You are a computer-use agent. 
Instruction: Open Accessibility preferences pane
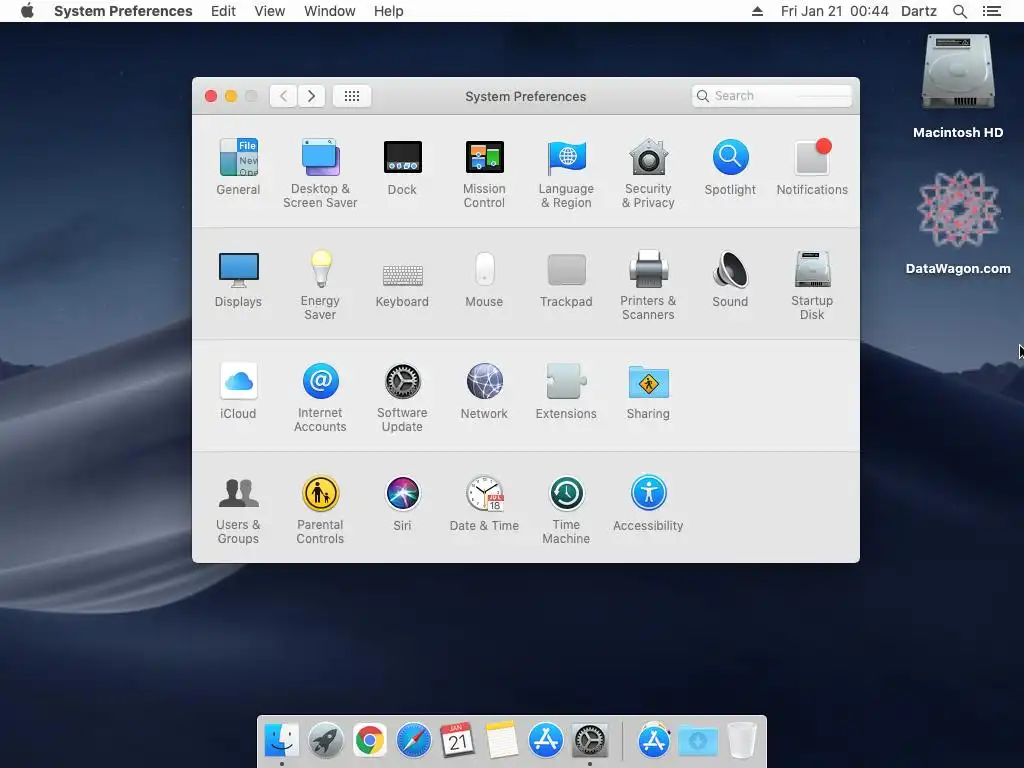648,503
